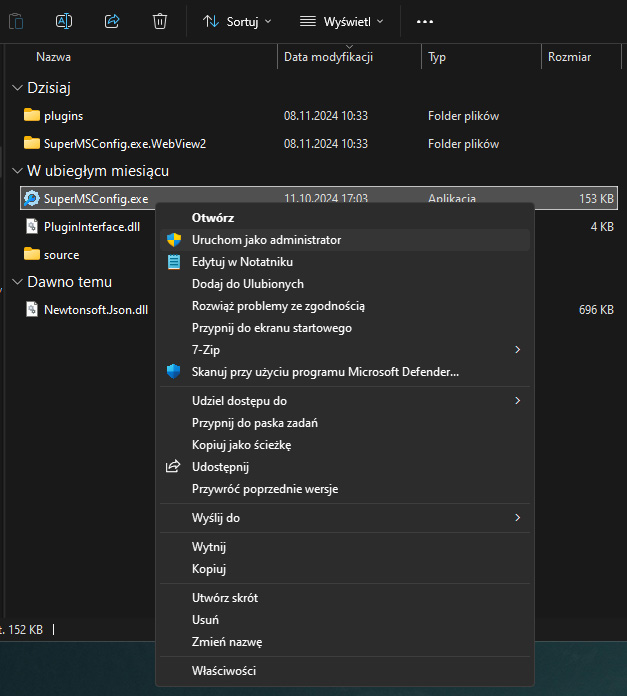Viewport: 627px width, 696px height.
Task: Choose Usuń in context menu
Action: (x=345, y=620)
